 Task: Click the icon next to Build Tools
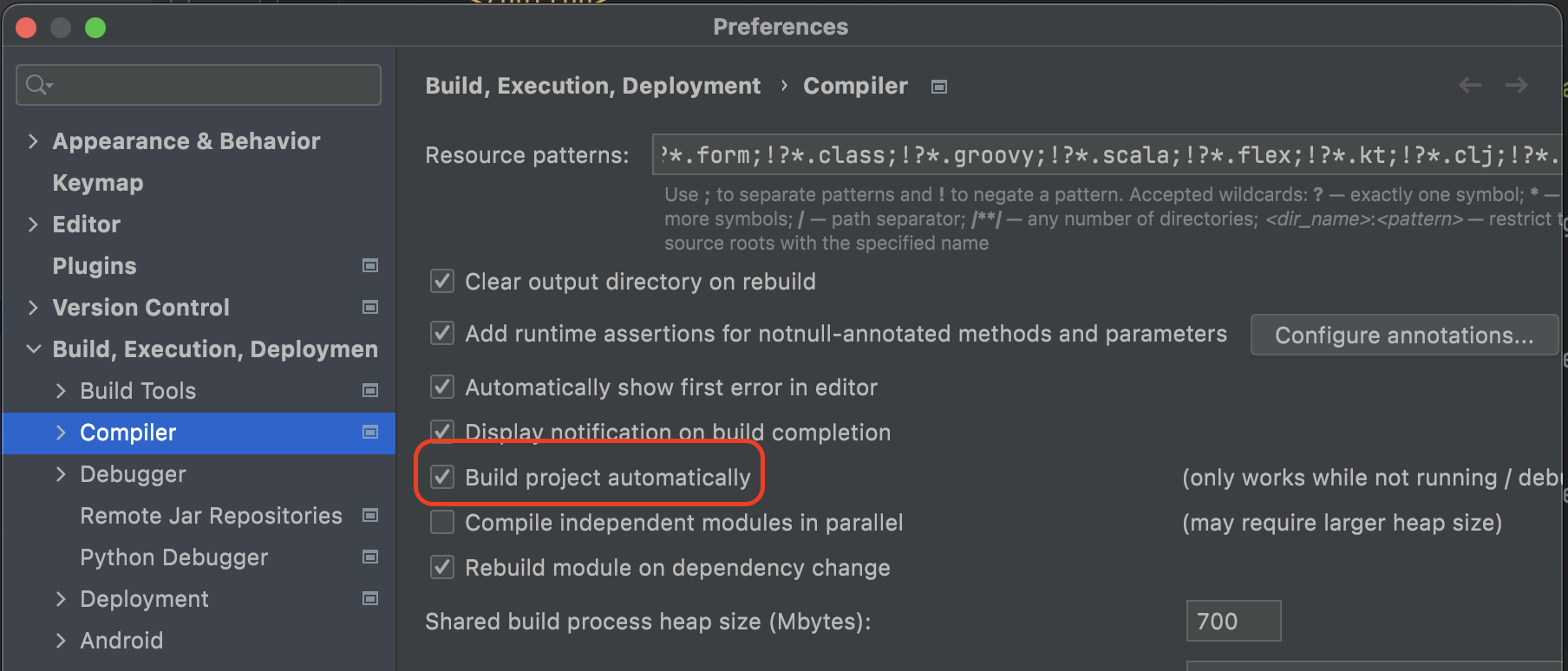pyautogui.click(x=370, y=391)
